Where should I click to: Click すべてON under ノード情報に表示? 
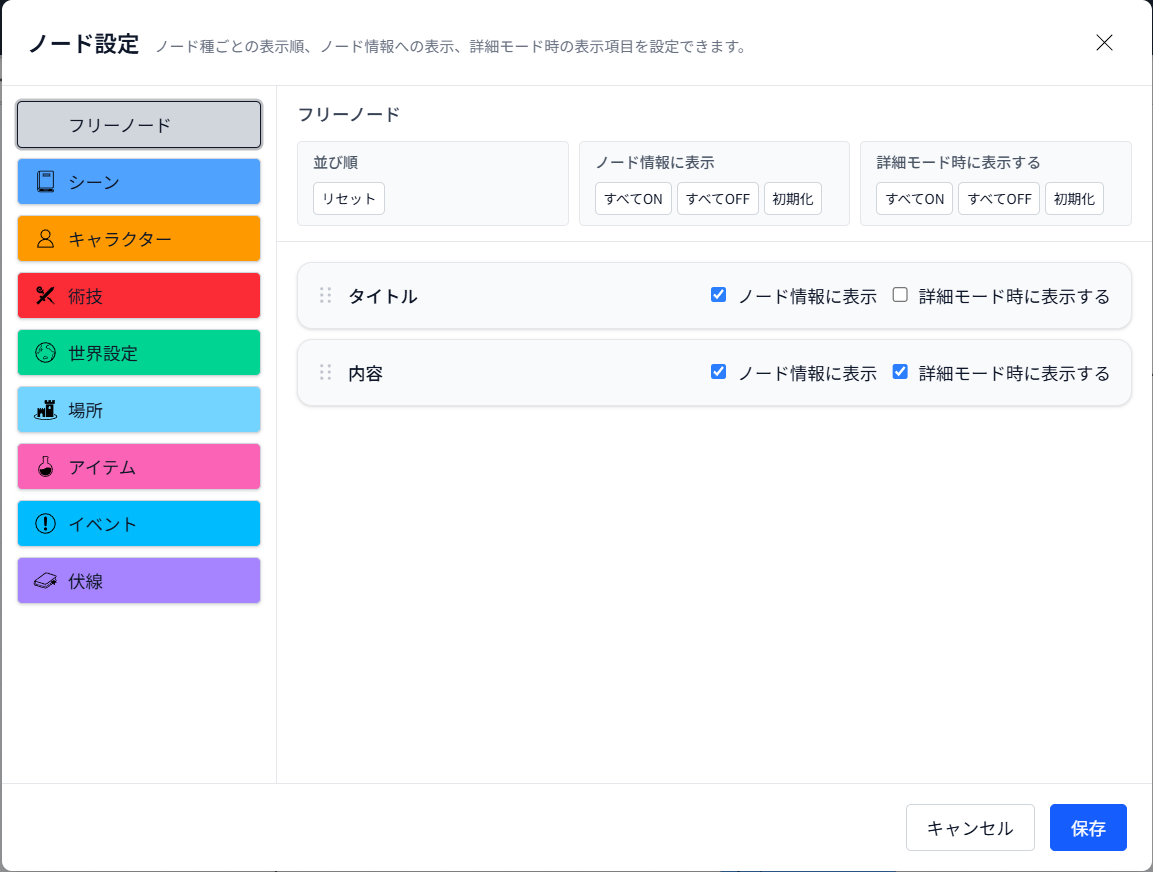[633, 199]
